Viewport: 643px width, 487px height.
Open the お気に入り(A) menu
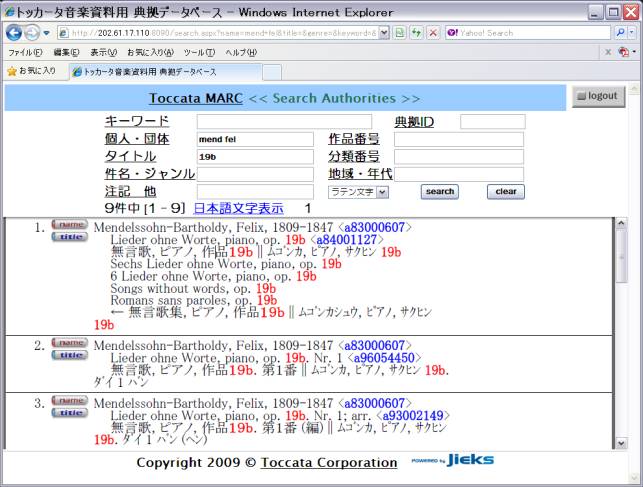[150, 52]
